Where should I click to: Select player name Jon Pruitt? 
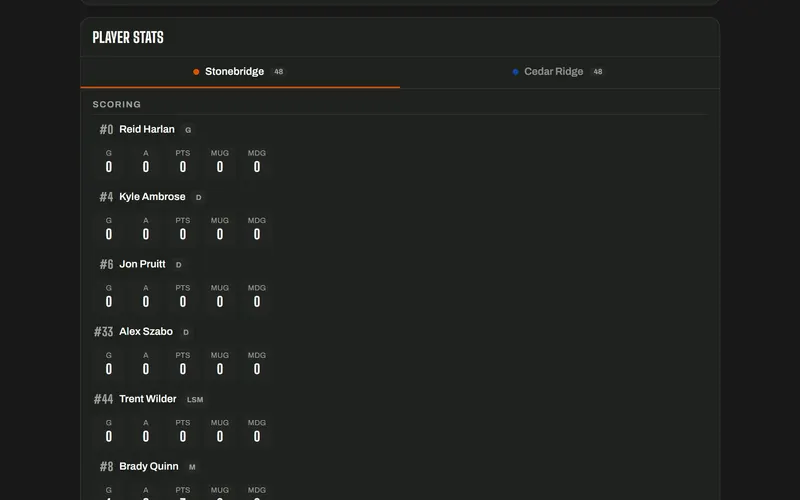click(142, 264)
